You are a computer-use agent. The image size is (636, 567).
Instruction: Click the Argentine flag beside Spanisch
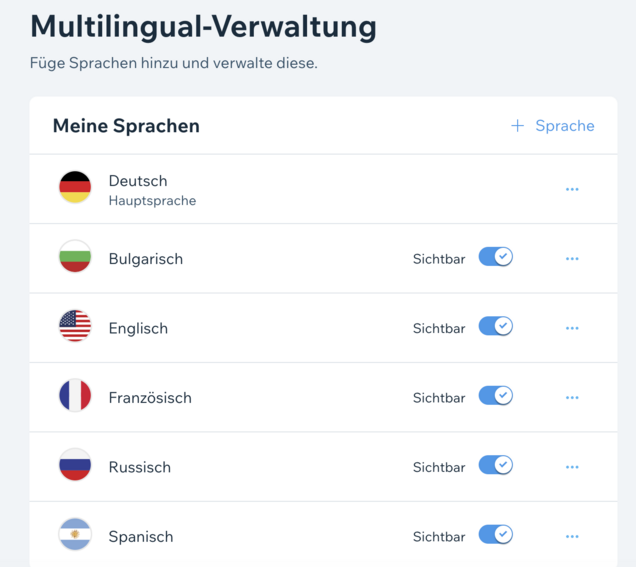[x=75, y=534]
